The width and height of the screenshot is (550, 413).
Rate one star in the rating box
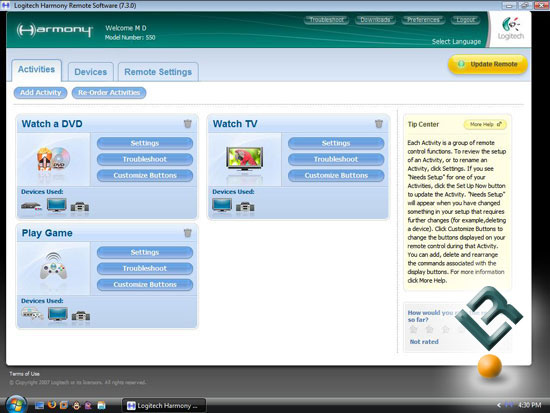point(414,329)
